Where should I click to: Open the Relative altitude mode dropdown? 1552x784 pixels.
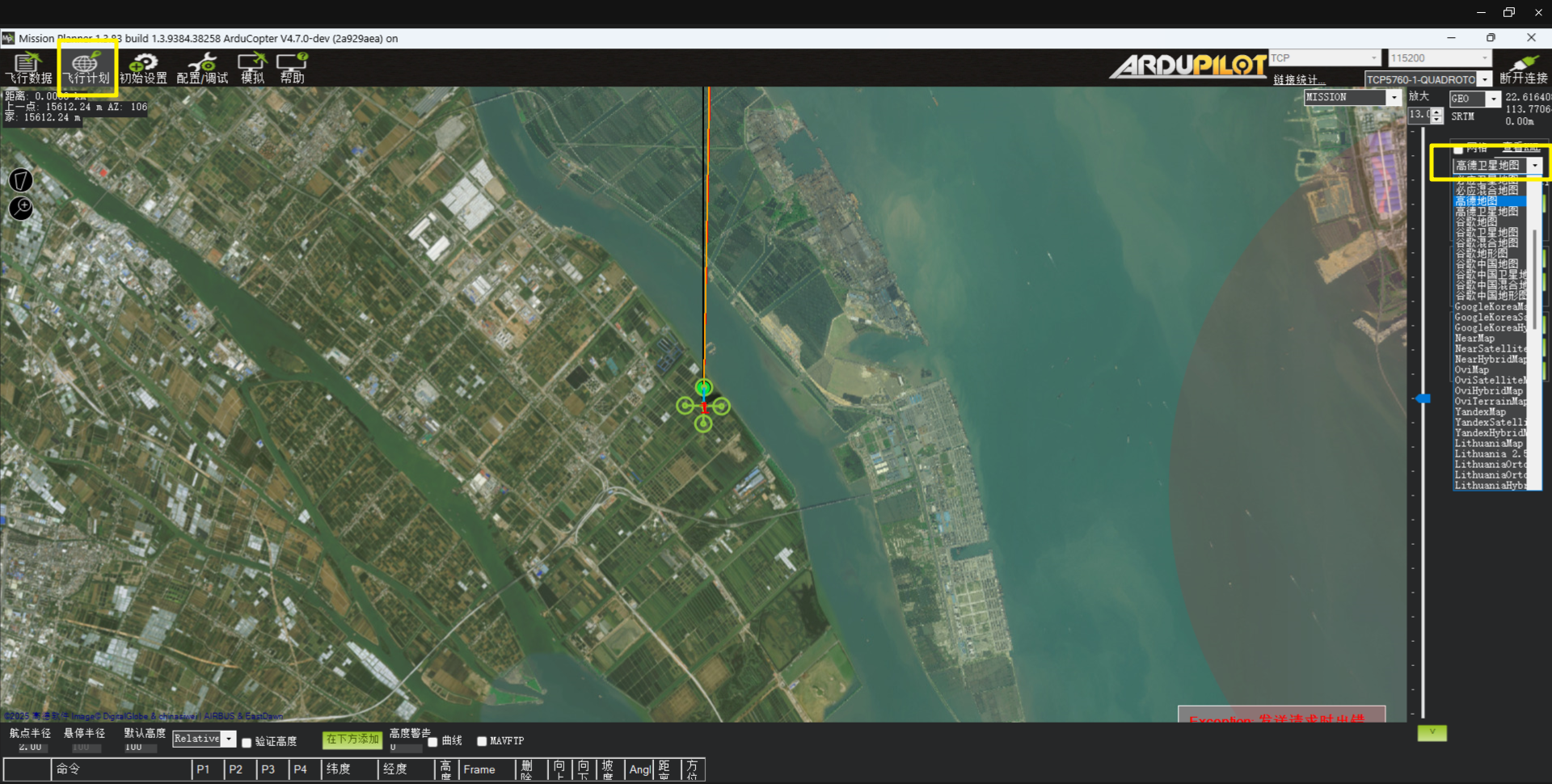(229, 739)
